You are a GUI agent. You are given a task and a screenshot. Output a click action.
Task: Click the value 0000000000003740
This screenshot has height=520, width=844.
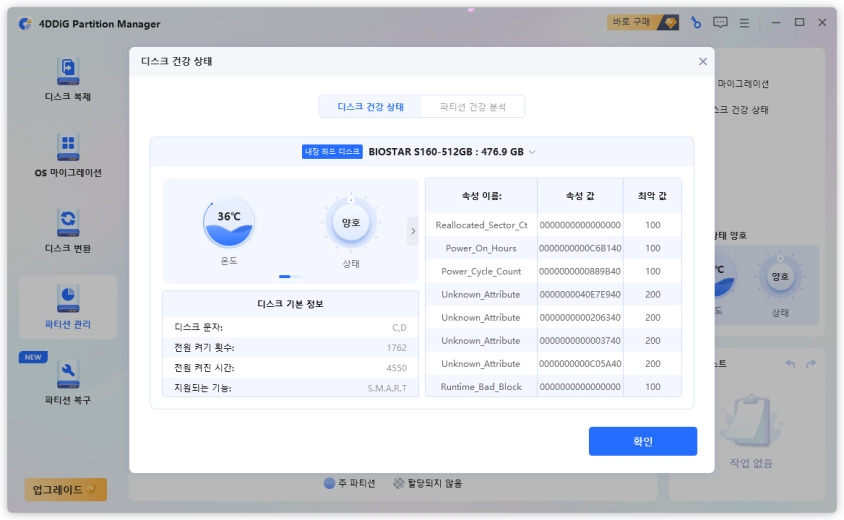point(580,341)
